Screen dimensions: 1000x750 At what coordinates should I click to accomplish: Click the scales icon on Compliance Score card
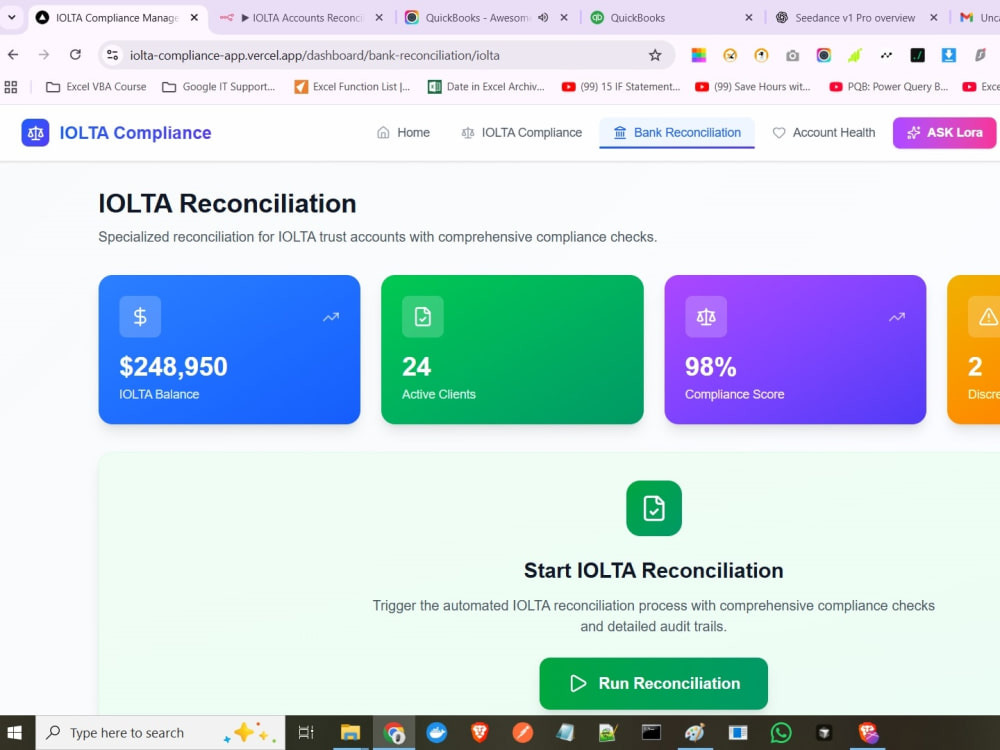[705, 316]
